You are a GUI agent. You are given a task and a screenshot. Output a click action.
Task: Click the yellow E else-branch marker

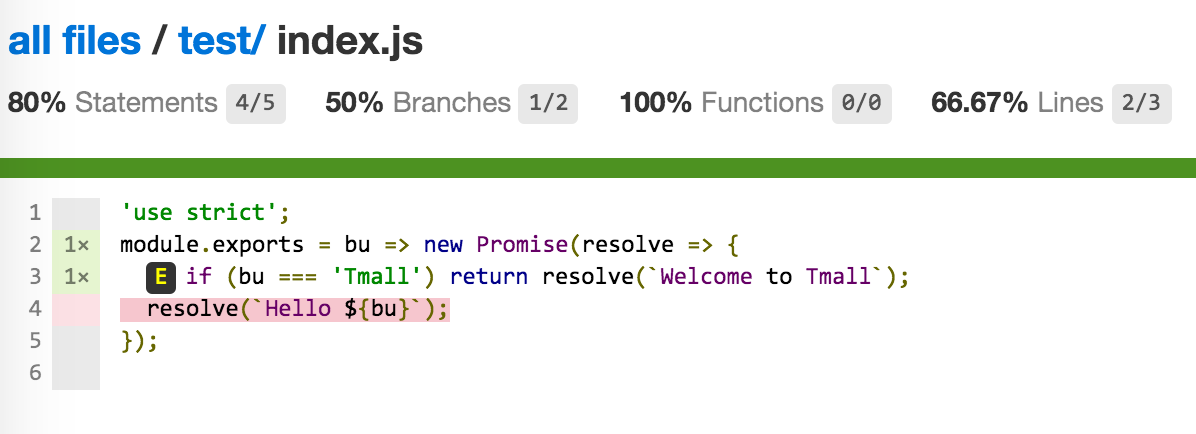coord(161,278)
